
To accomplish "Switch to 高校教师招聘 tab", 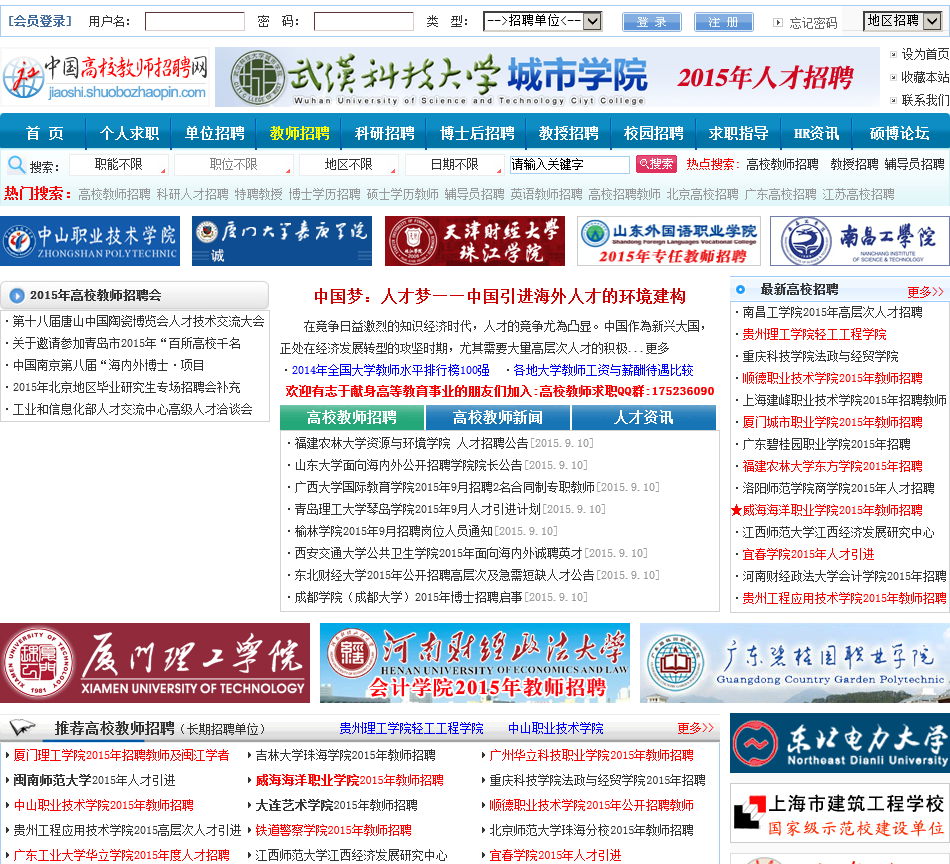I will 351,417.
